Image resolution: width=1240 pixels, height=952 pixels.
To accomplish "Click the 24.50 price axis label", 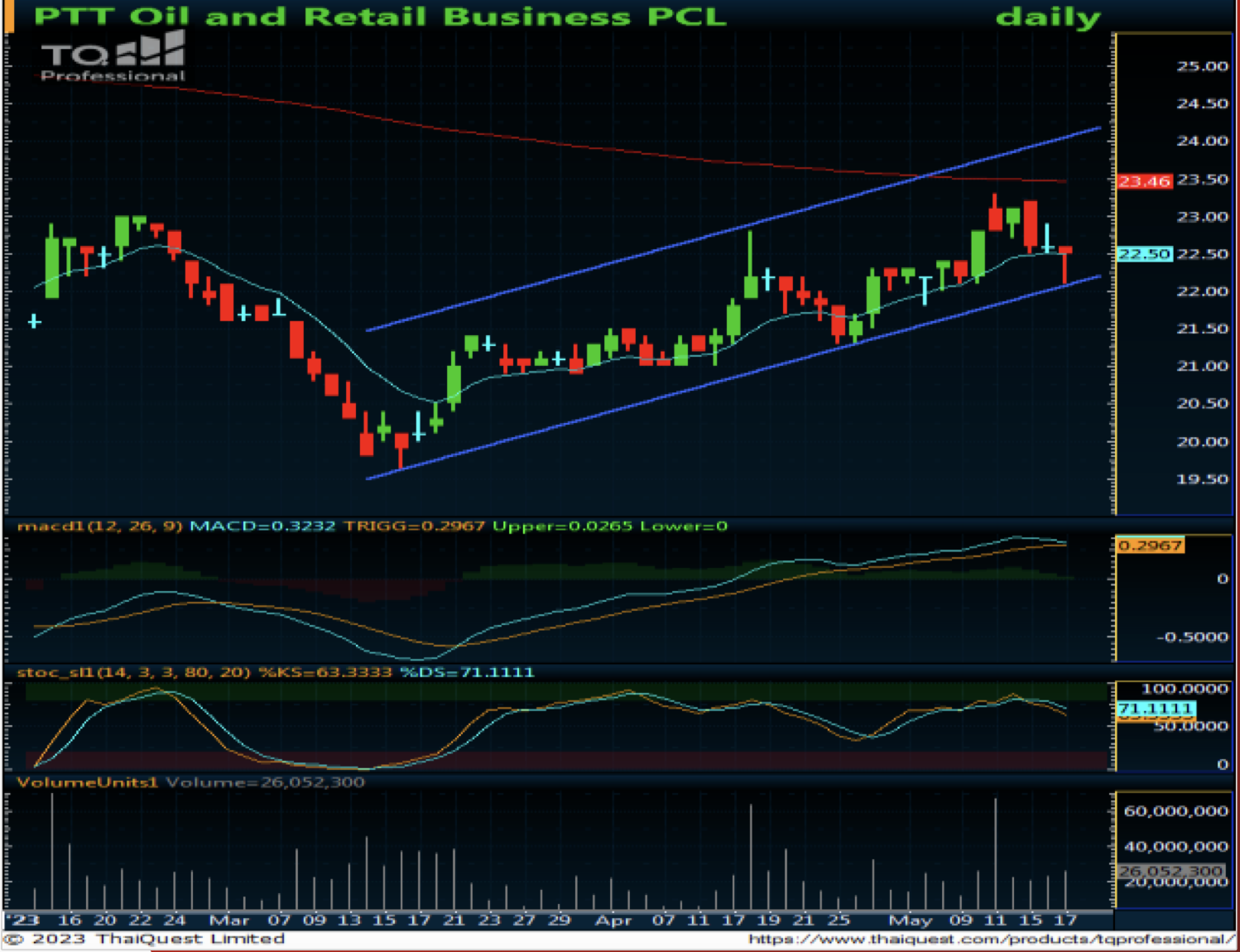I will click(1203, 103).
